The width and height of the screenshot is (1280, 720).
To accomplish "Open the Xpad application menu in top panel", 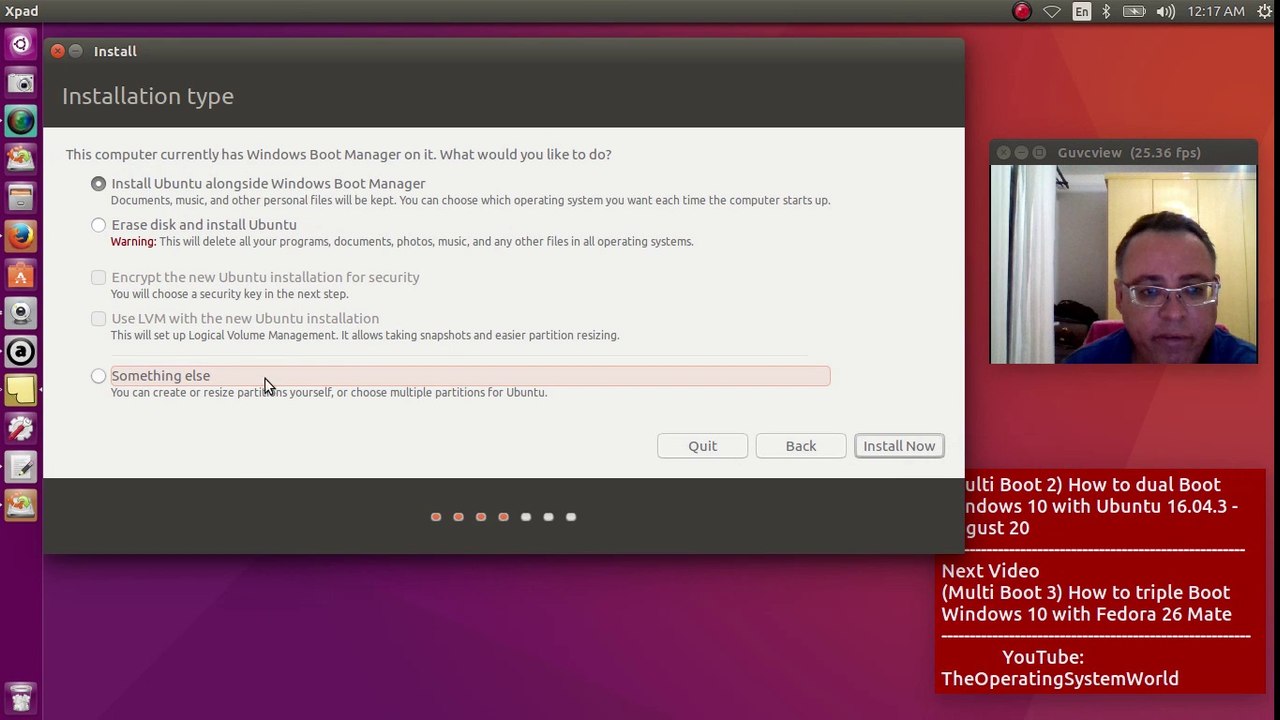I will click(21, 11).
